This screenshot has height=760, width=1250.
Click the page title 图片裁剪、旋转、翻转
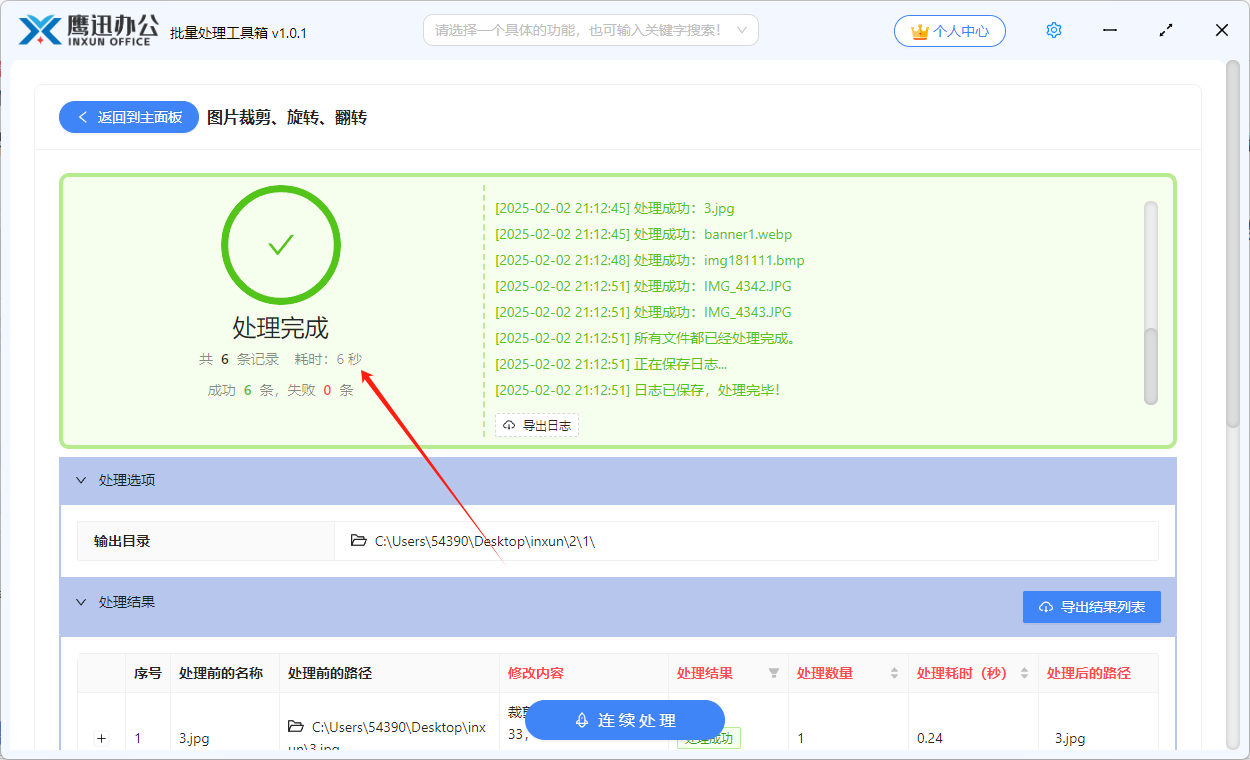pyautogui.click(x=287, y=117)
